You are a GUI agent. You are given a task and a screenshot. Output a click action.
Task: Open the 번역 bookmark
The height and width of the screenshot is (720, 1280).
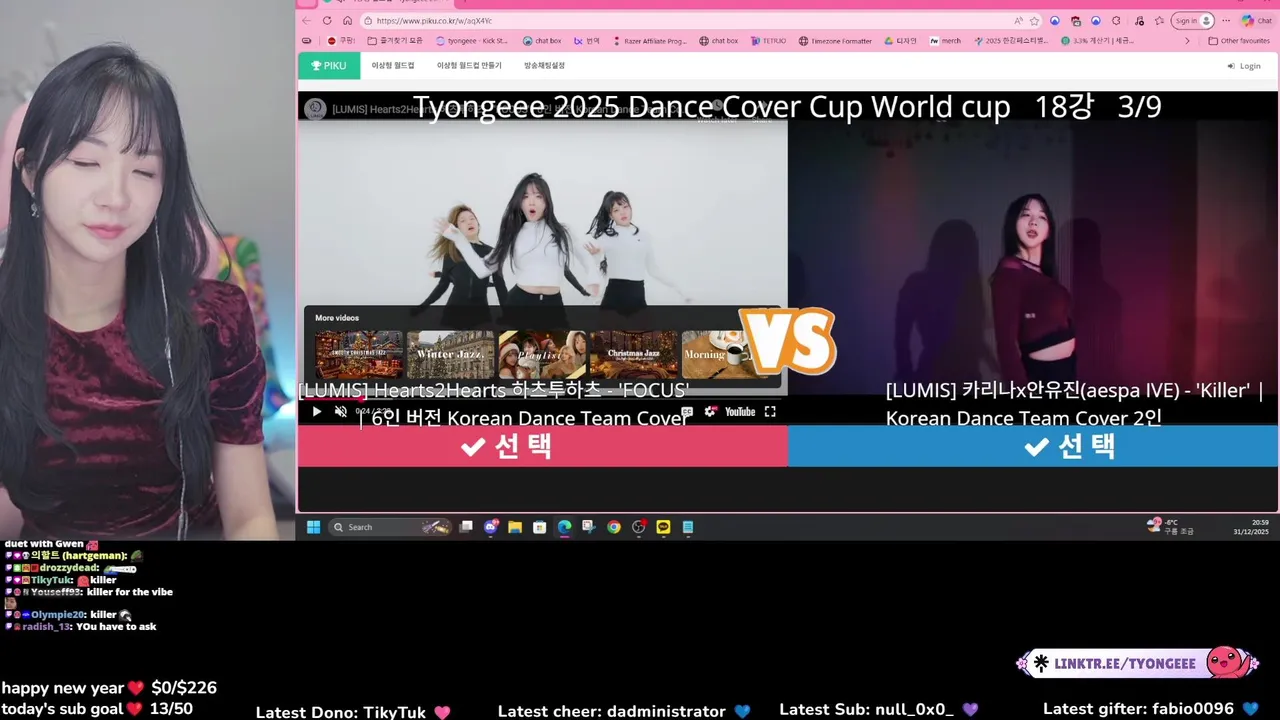587,41
